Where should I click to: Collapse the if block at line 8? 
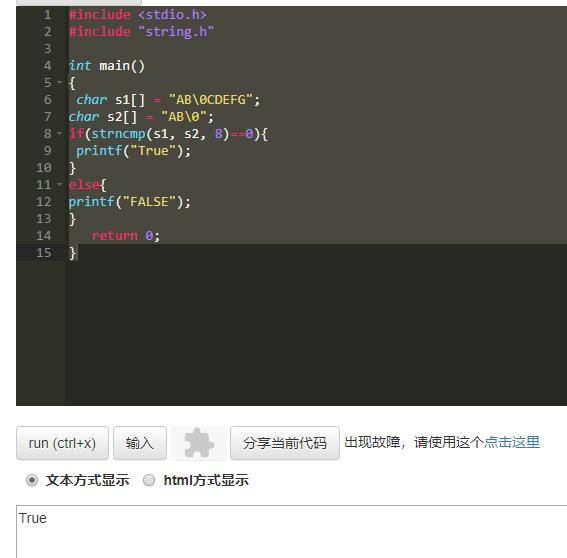pyautogui.click(x=59, y=134)
